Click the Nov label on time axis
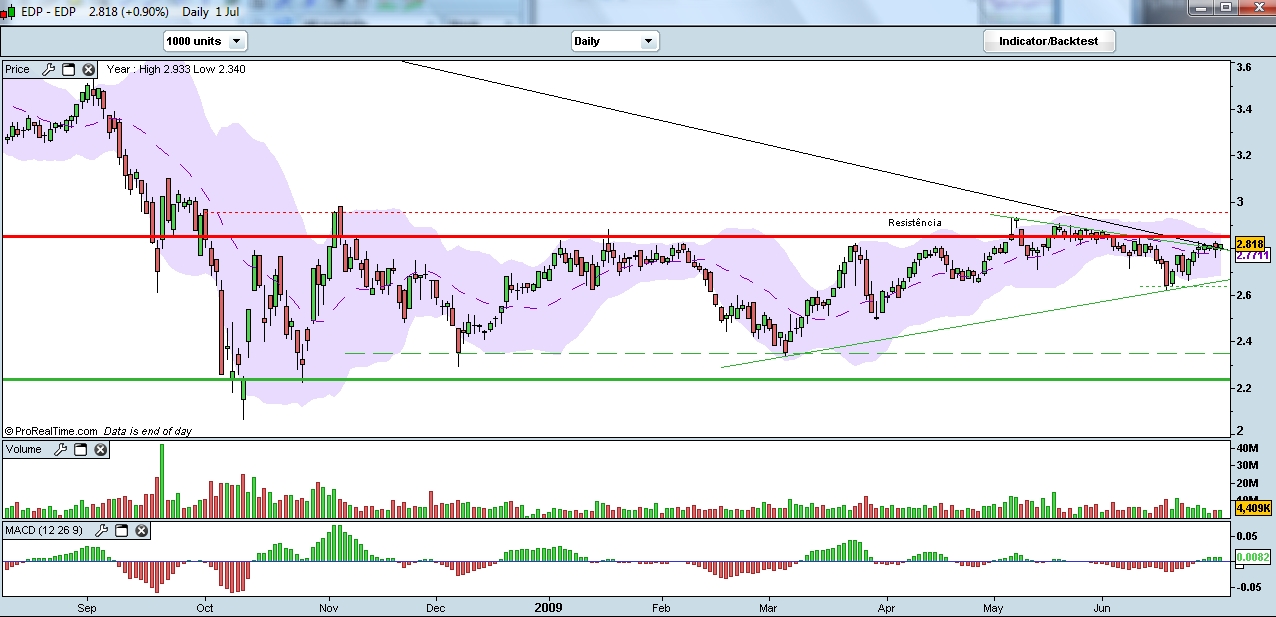The width and height of the screenshot is (1276, 617). [330, 607]
